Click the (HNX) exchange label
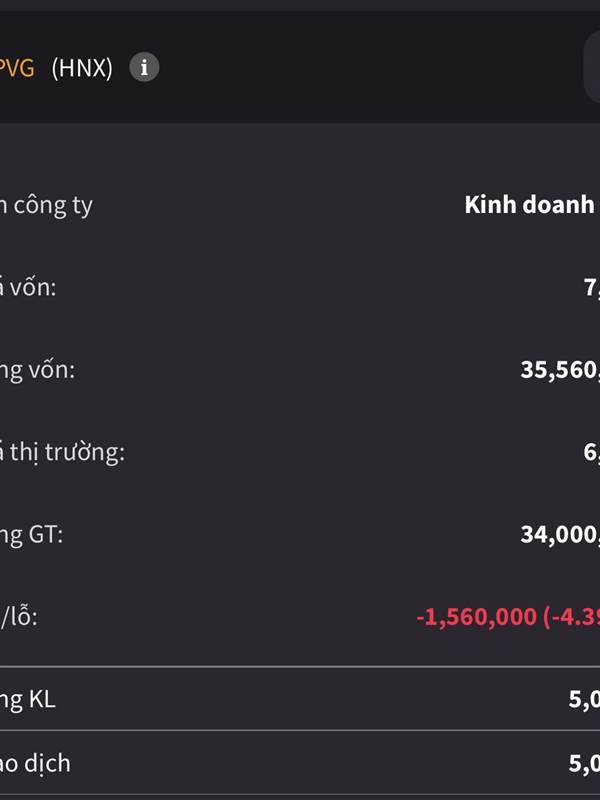The height and width of the screenshot is (800, 600). click(82, 68)
